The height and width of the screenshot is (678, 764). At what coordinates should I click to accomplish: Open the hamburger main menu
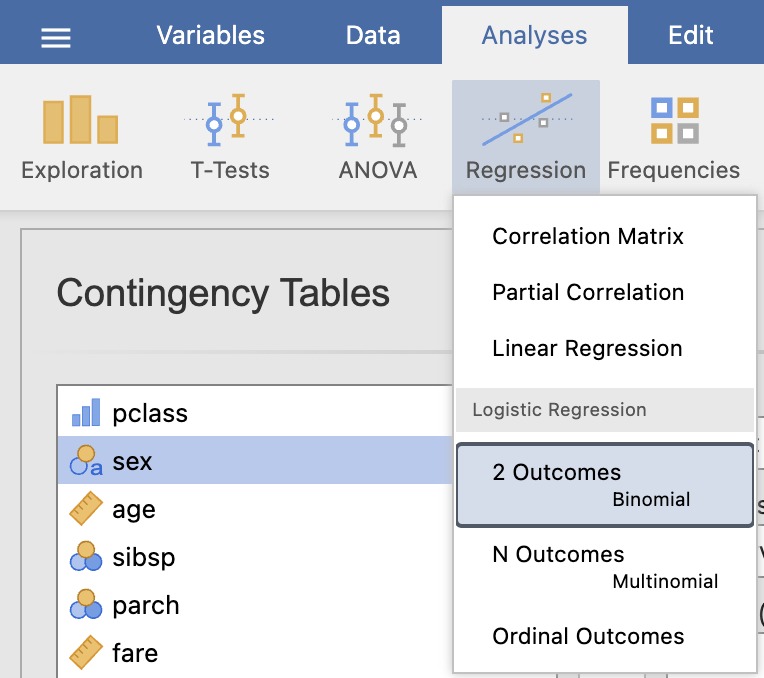pyautogui.click(x=55, y=37)
